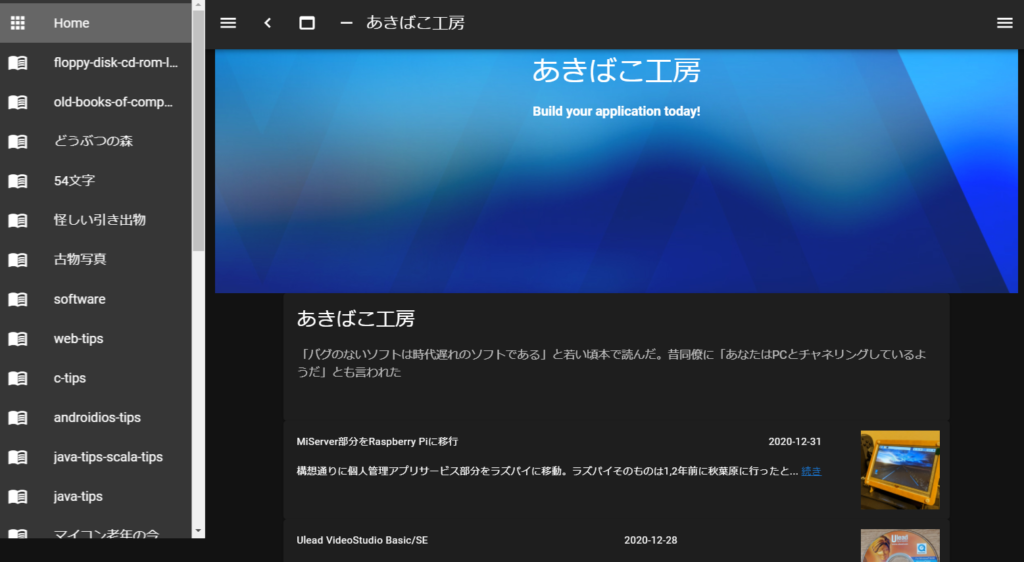Click the window square icon in toolbar
Screen dimensions: 1024x562
(x=307, y=23)
